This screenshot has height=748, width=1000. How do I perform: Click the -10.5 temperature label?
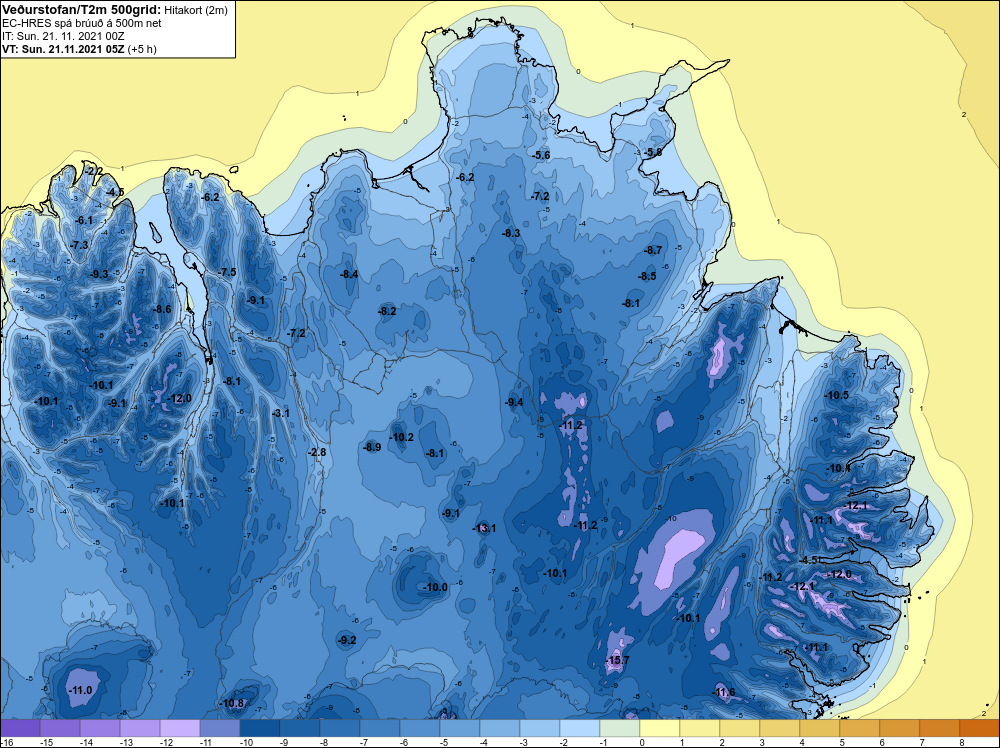point(836,395)
